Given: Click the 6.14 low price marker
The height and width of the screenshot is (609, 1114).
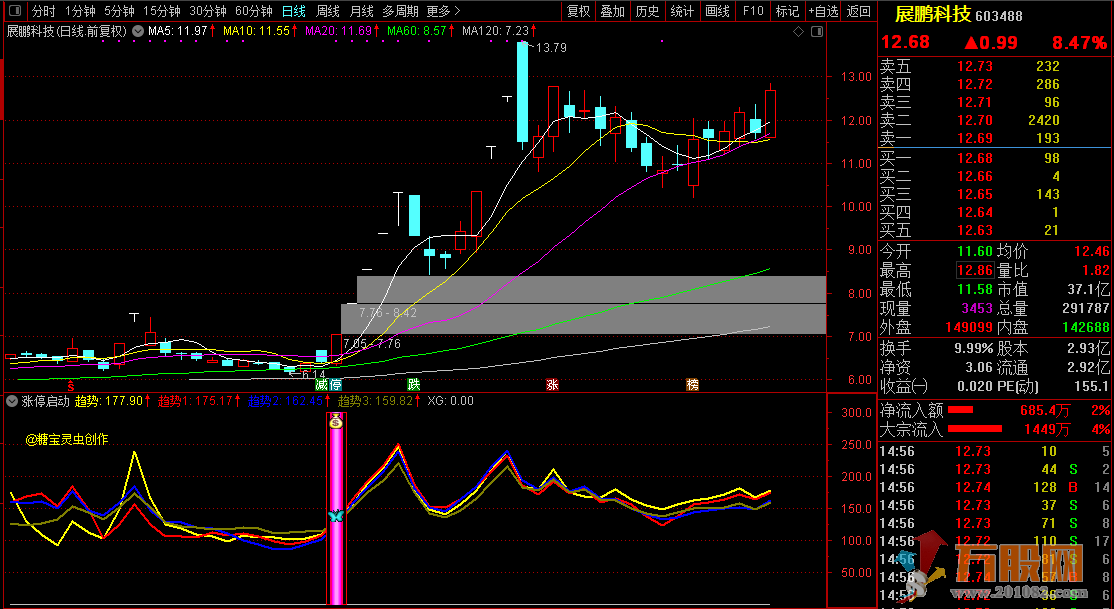Looking at the screenshot, I should 313,374.
